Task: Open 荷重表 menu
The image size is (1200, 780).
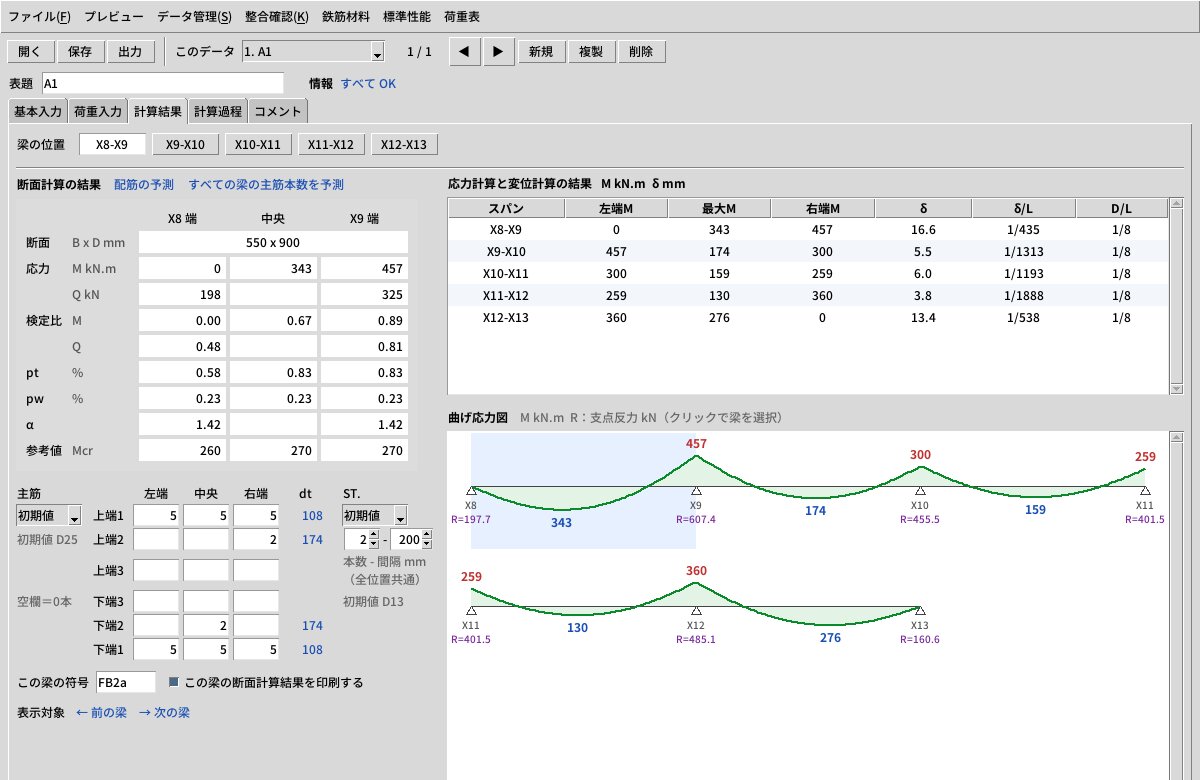Action: pos(461,17)
